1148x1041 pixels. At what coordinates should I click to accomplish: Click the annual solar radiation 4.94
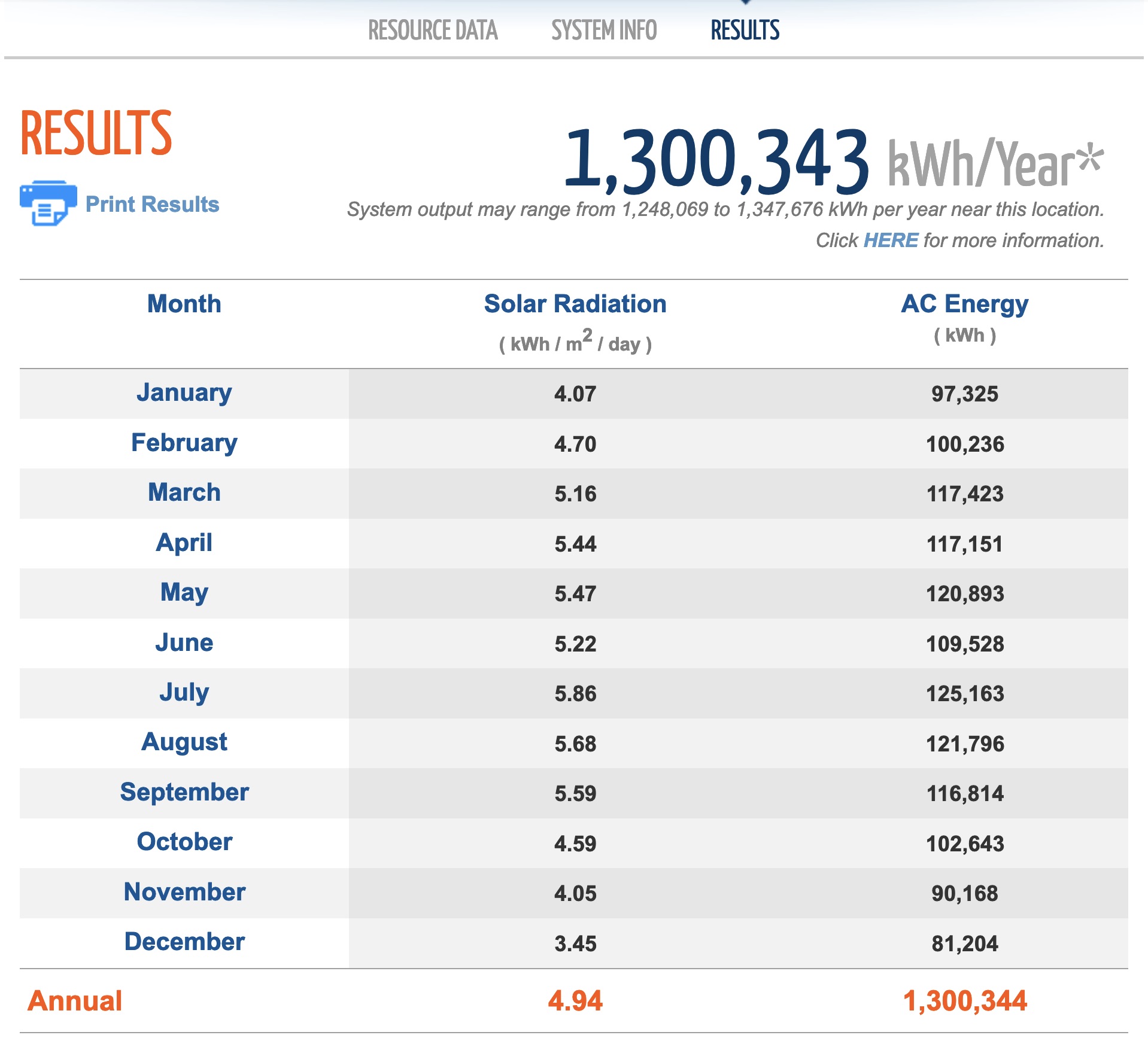coord(575,1001)
